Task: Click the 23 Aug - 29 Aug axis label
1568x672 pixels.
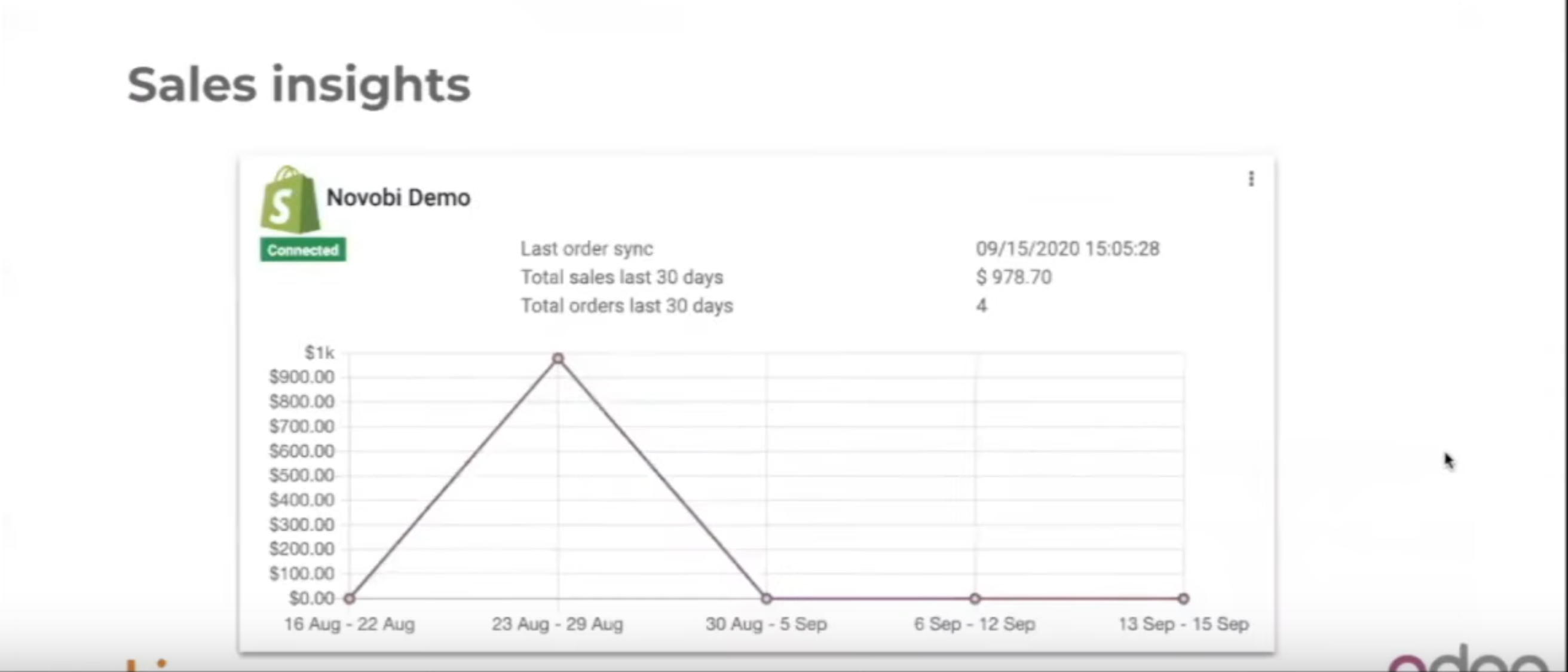Action: [558, 624]
